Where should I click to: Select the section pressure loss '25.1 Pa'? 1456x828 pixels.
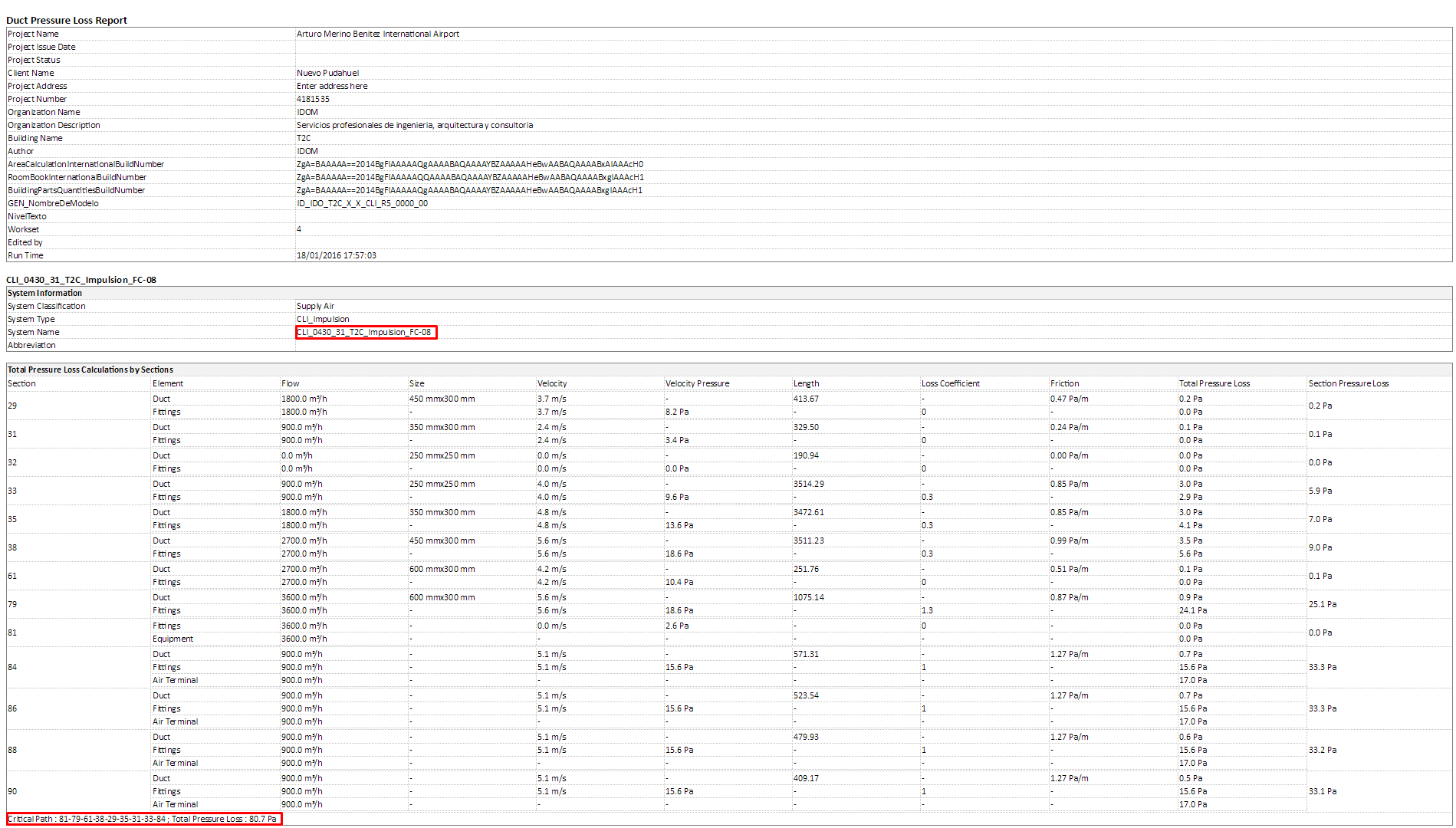tap(1322, 604)
